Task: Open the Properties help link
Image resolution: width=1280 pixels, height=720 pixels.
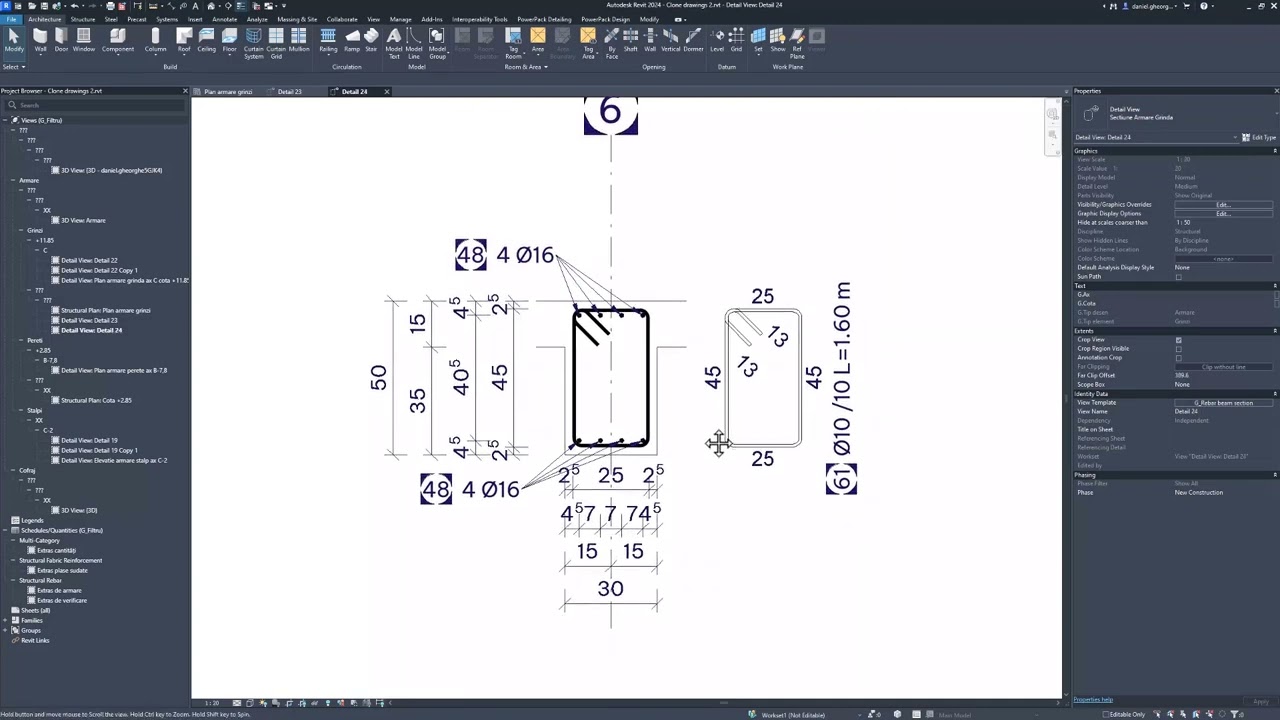Action: [1093, 700]
